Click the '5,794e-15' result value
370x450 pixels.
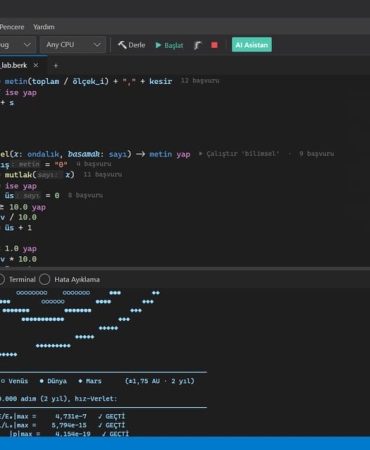pos(69,425)
